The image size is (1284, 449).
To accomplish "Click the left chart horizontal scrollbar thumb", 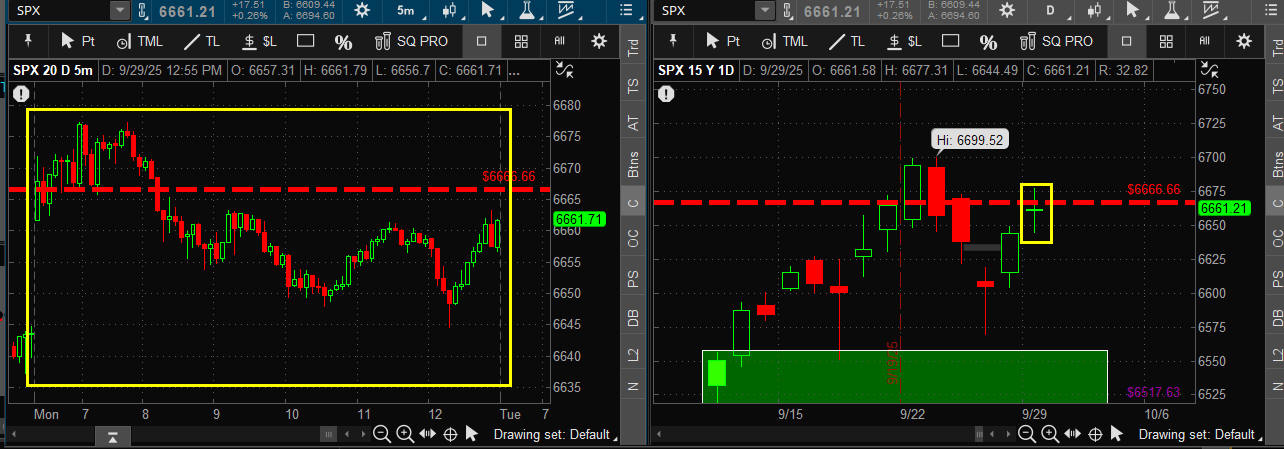I will tap(328, 434).
